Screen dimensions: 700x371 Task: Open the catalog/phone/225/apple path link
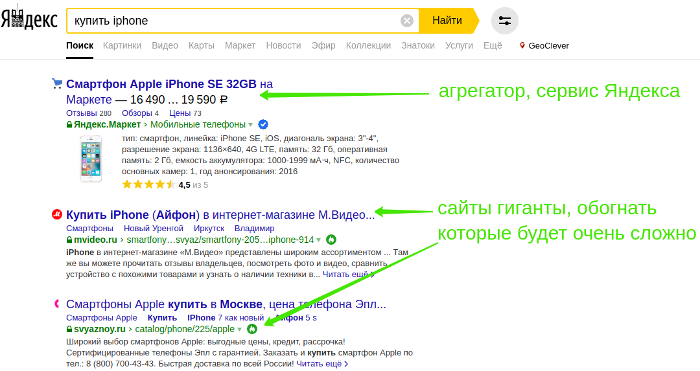(184, 329)
